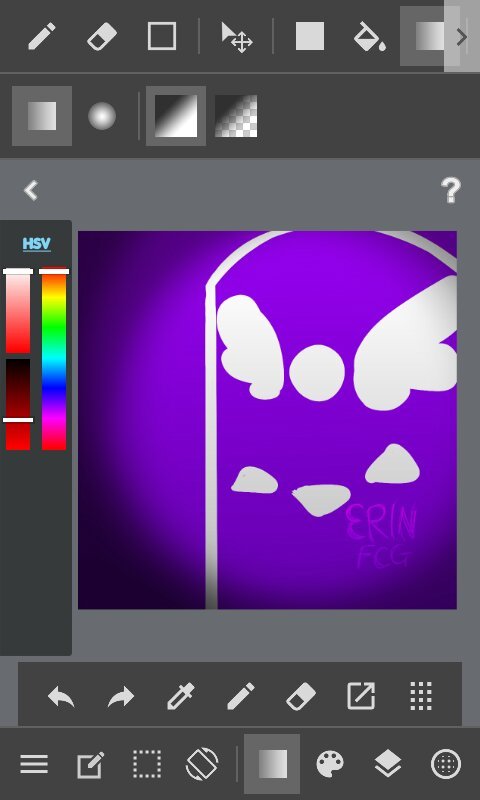The image size is (480, 800).
Task: Switch to radial gradient shape
Action: coord(102,116)
